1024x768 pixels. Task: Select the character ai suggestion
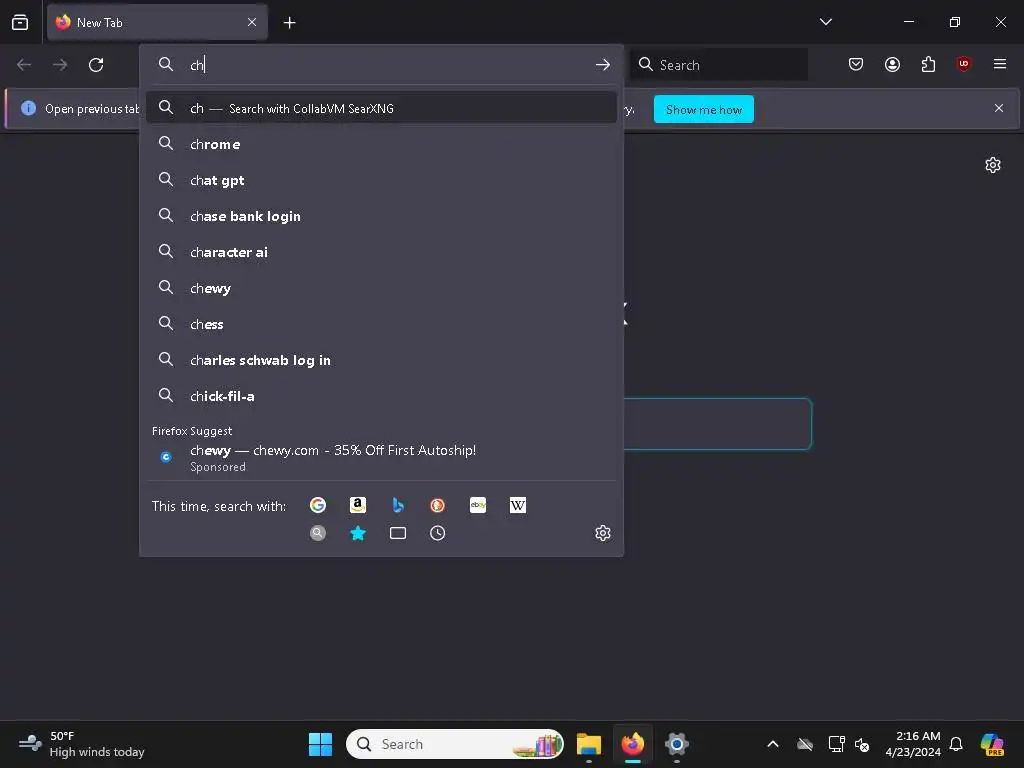[381, 252]
